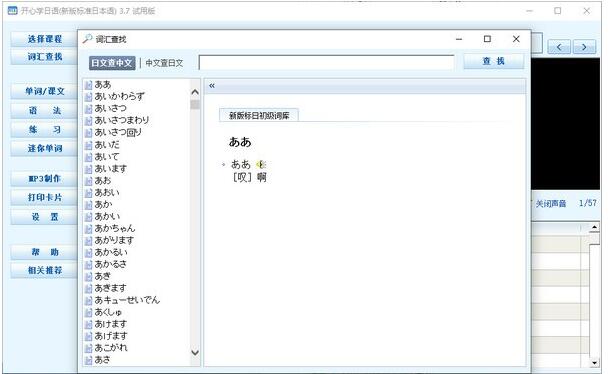Play audio speaker icon beside ああ
The image size is (609, 374).
(261, 165)
